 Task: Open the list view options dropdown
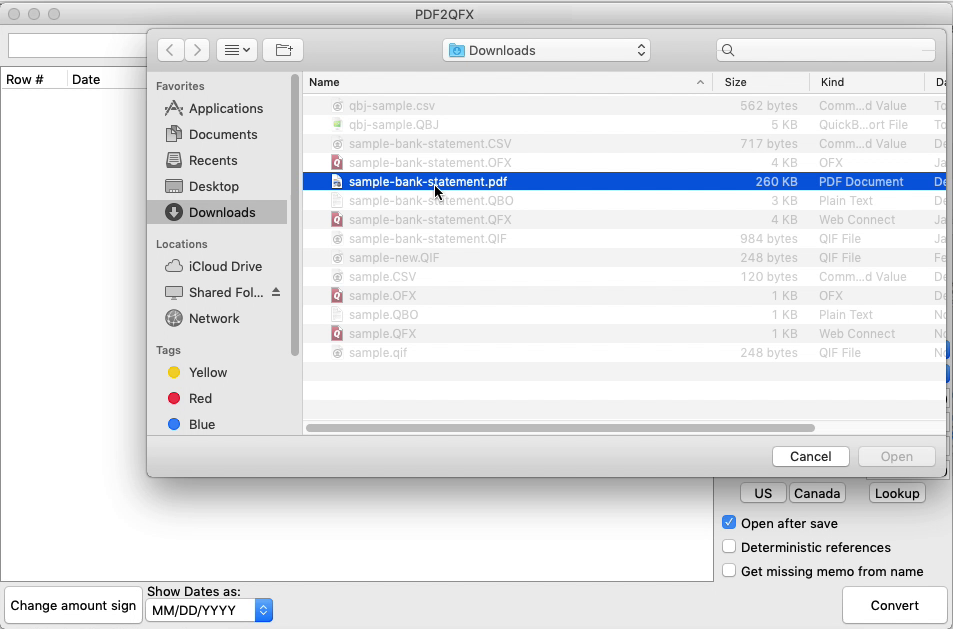[x=237, y=50]
